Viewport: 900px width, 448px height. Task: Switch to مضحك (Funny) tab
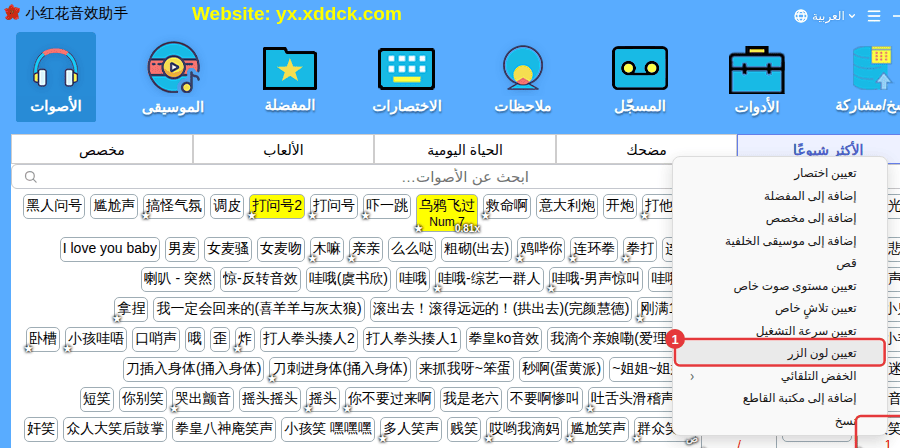[x=646, y=150]
